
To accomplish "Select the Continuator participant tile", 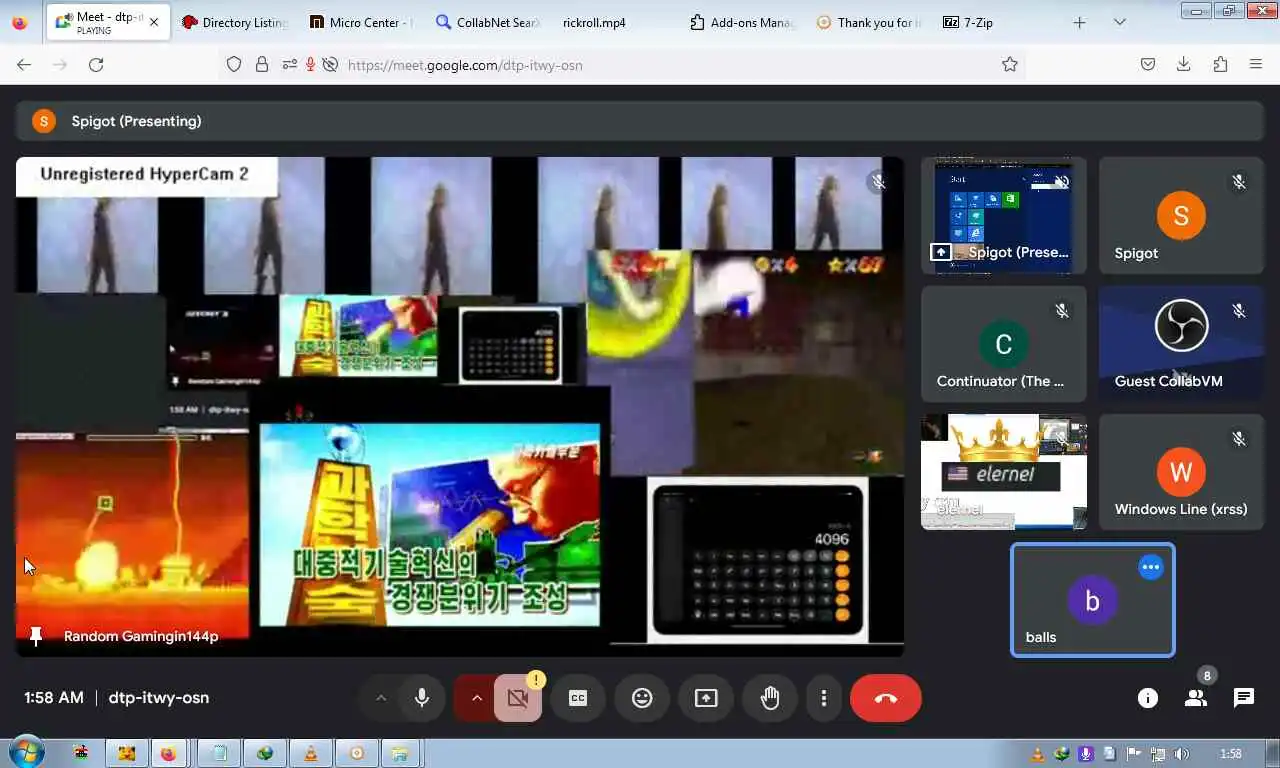I will coord(1003,343).
